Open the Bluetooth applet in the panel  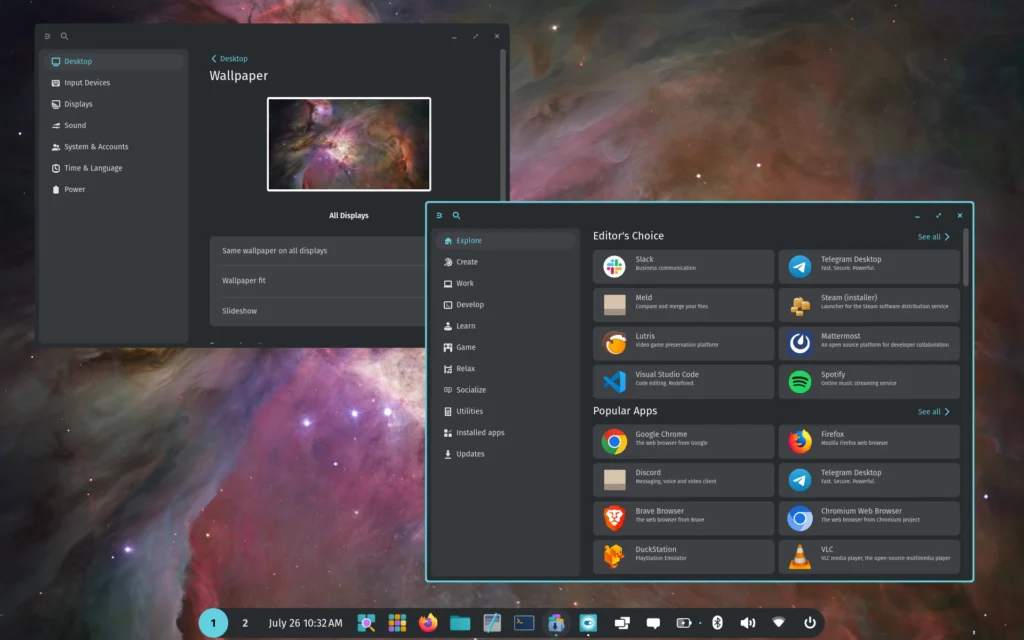717,623
